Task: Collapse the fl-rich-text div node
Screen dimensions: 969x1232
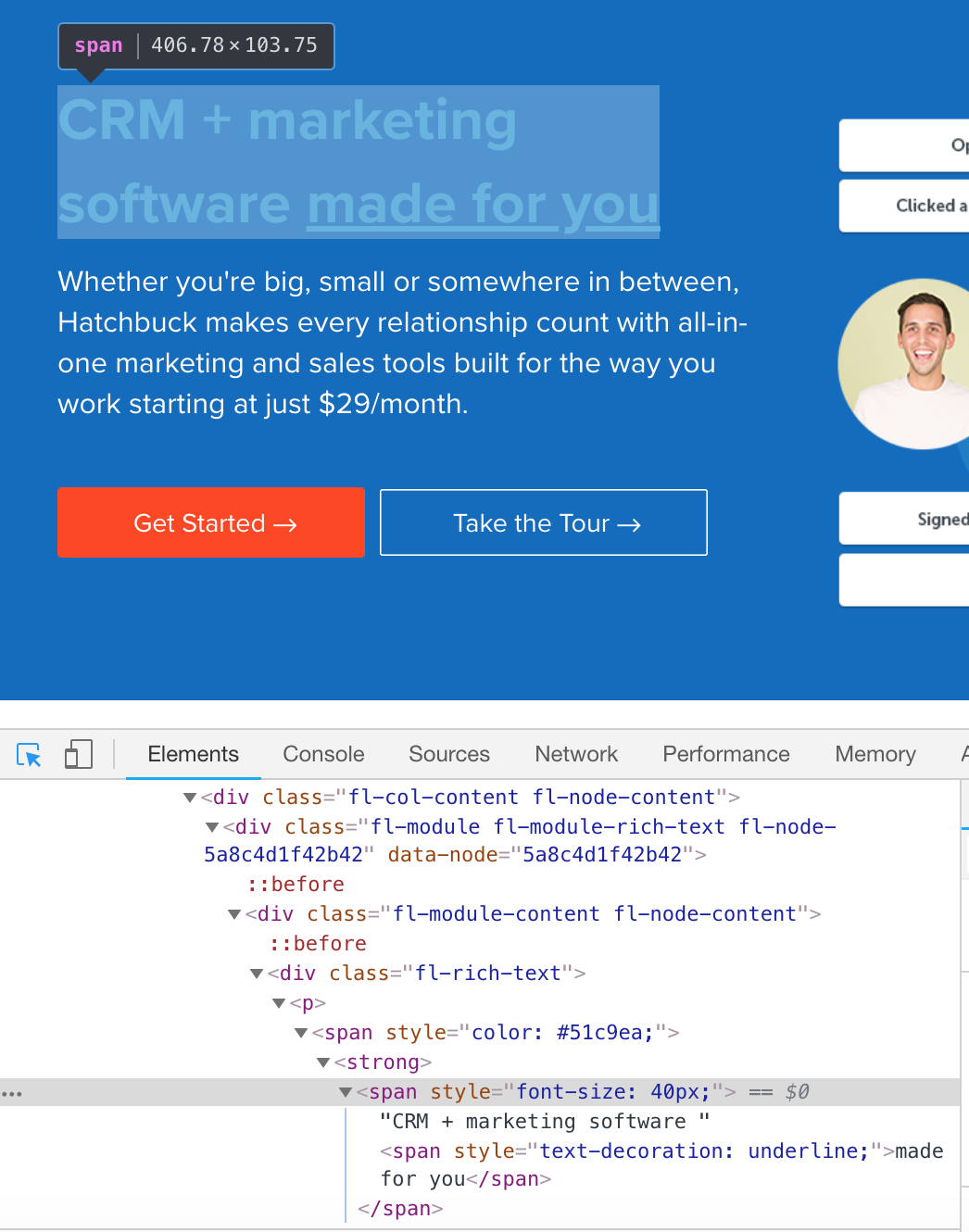Action: click(x=257, y=974)
